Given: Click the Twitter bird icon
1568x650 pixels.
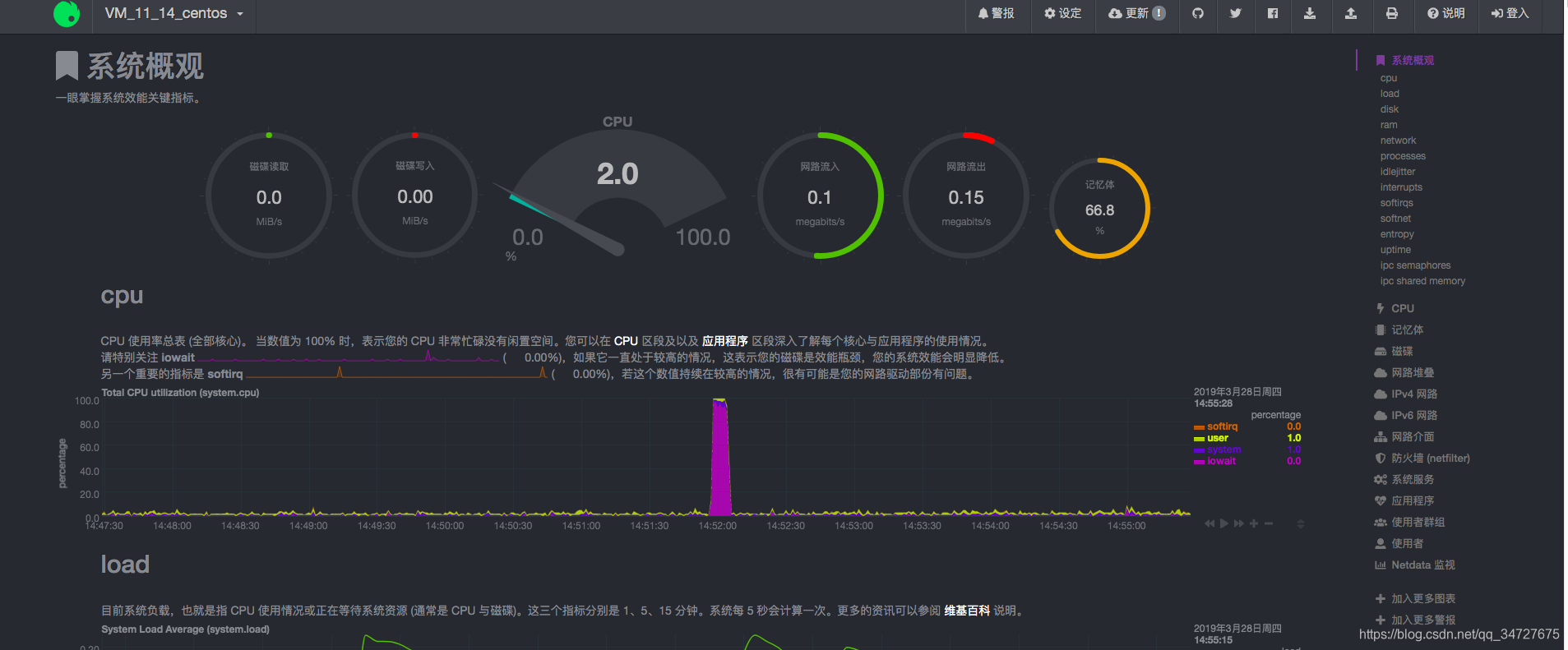Looking at the screenshot, I should pyautogui.click(x=1235, y=14).
